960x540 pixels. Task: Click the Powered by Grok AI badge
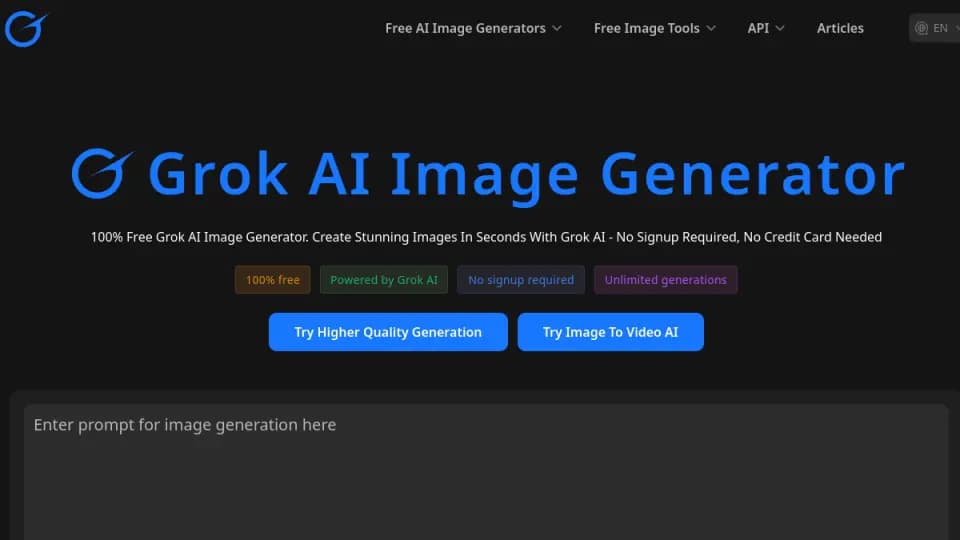(384, 280)
